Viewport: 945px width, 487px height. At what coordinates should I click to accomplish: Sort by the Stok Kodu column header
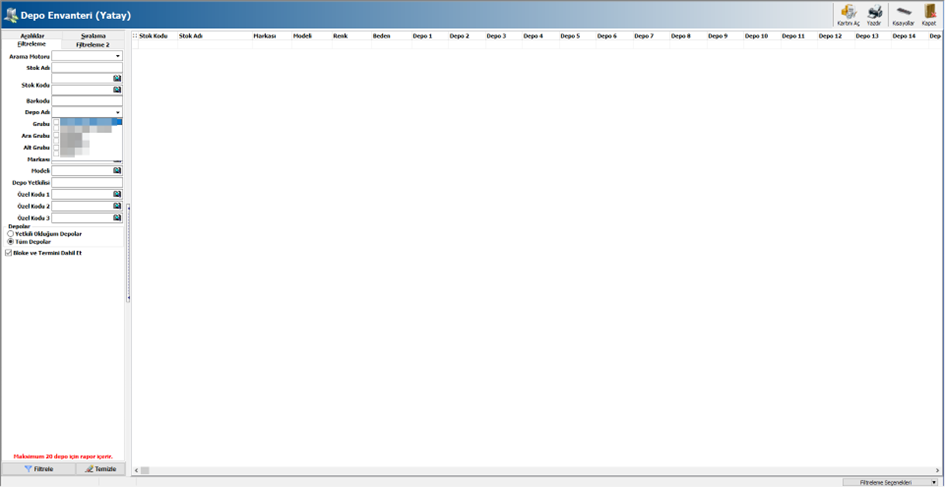tap(158, 36)
